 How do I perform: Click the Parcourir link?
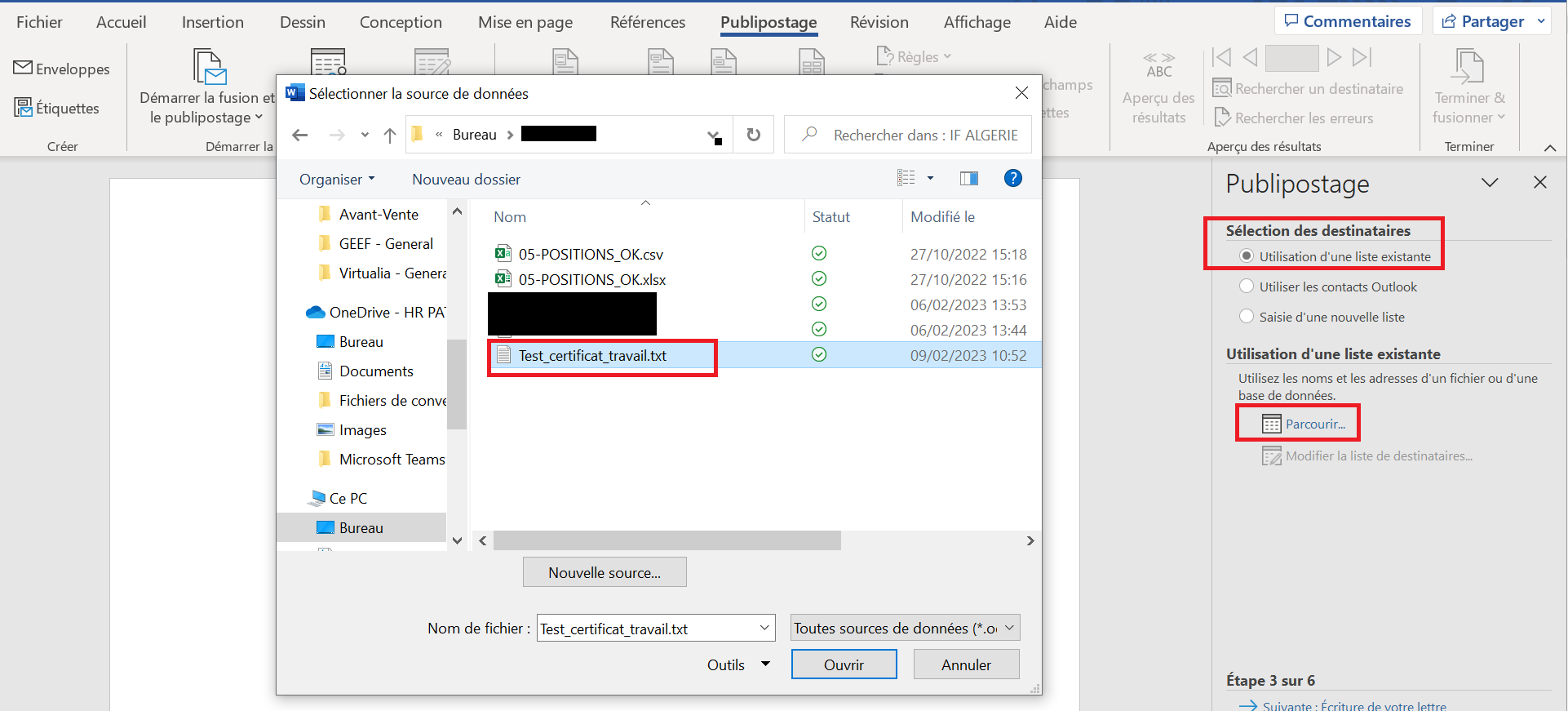[1314, 424]
